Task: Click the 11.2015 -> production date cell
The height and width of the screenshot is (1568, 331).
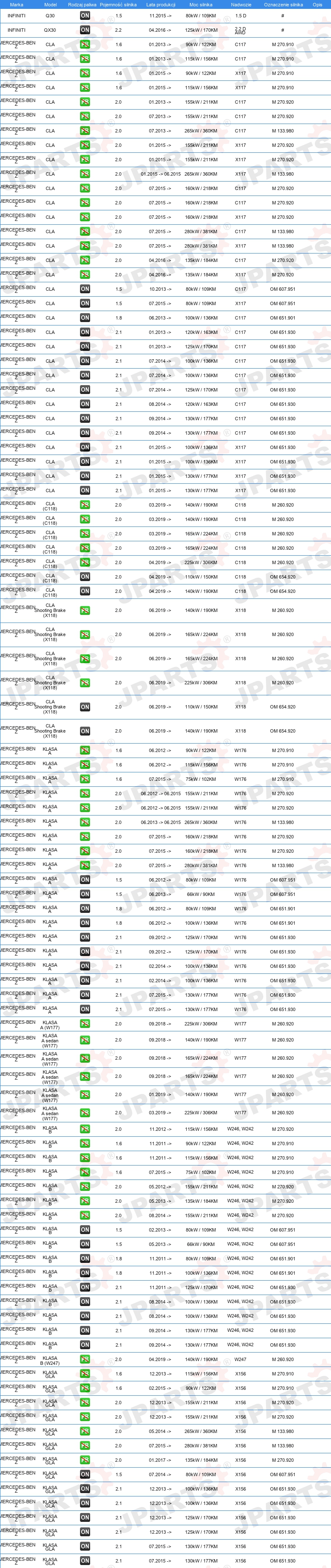Action: point(160,16)
